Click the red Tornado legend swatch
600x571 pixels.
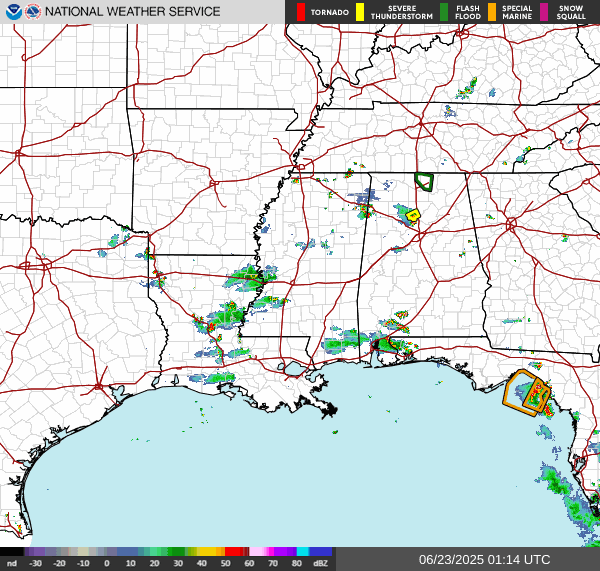(x=301, y=12)
